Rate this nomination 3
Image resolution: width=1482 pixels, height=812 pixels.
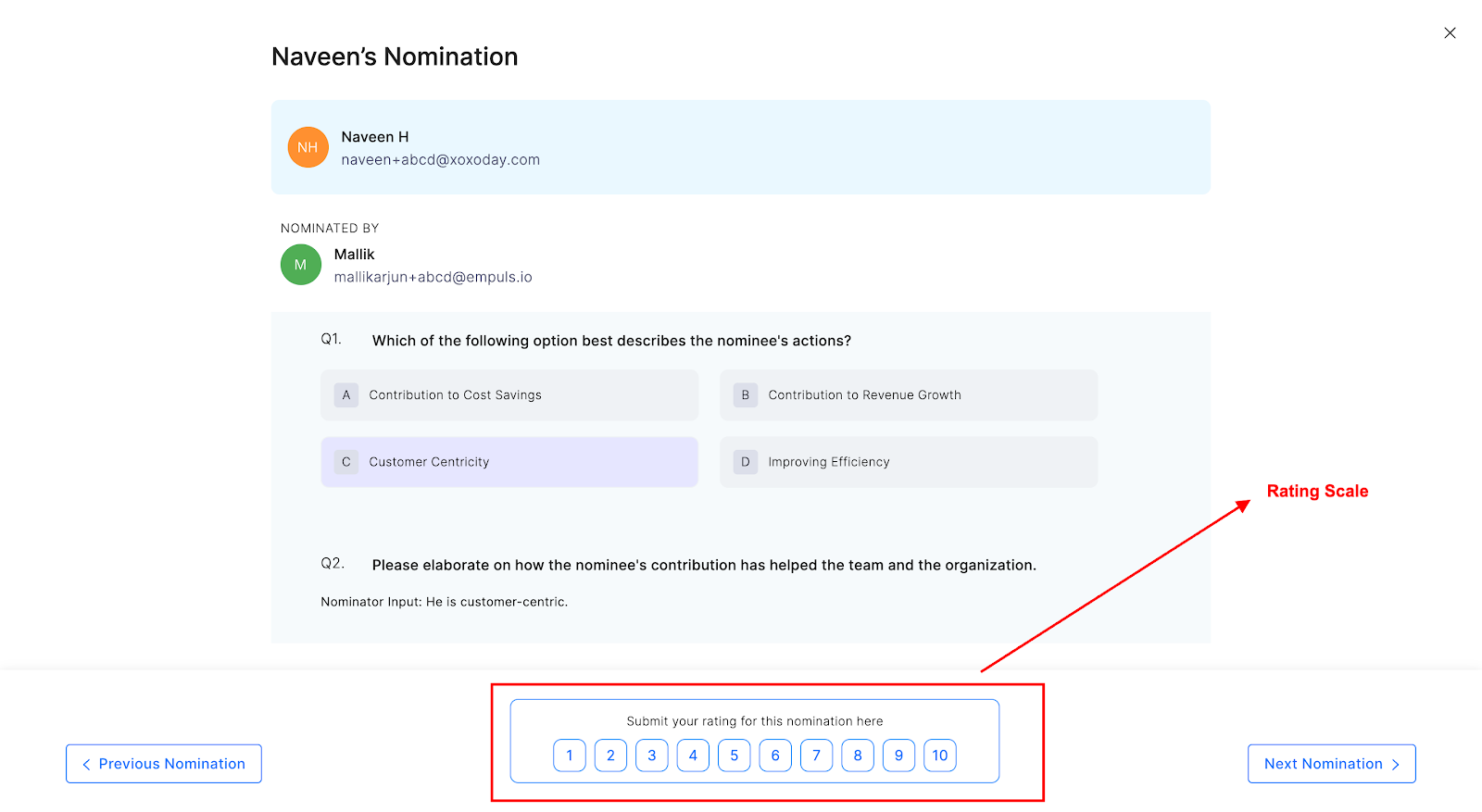point(652,756)
